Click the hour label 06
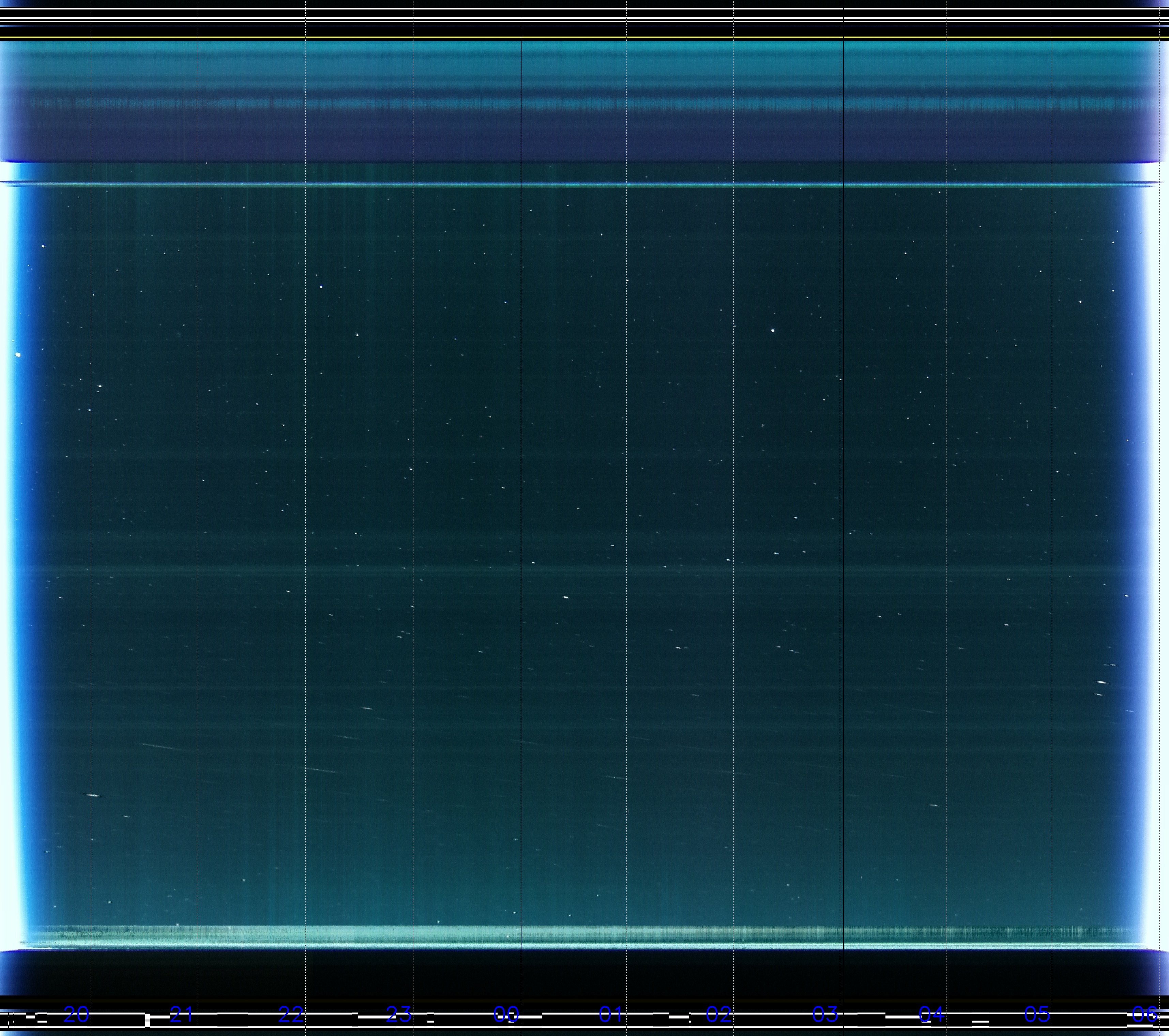Image resolution: width=1169 pixels, height=1036 pixels. click(x=1145, y=1014)
